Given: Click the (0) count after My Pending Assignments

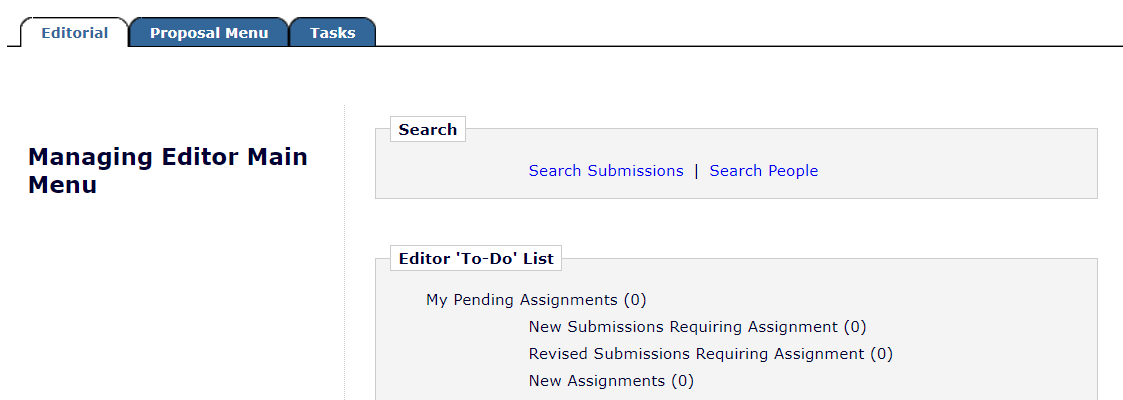Looking at the screenshot, I should coord(635,300).
